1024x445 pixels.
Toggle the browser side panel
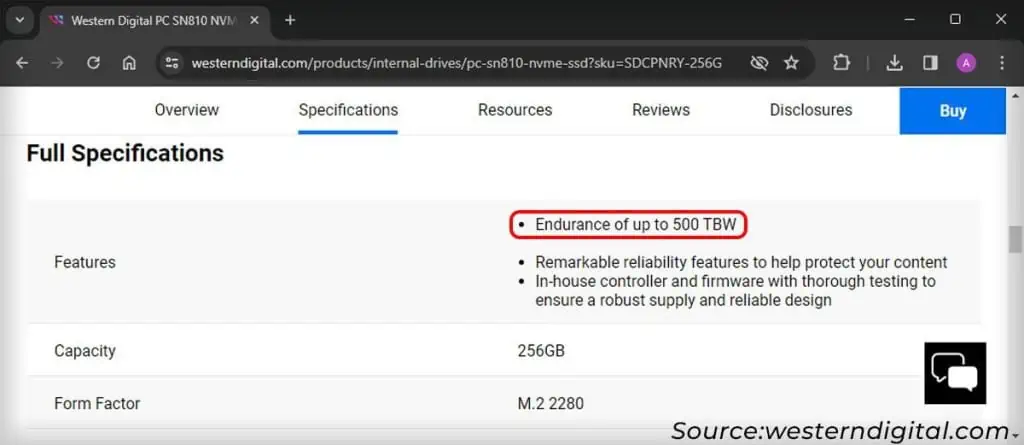930,63
